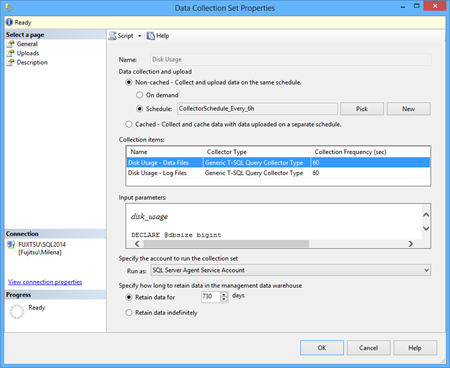Click the Collector Type column header
The image size is (450, 368).
tap(257, 152)
